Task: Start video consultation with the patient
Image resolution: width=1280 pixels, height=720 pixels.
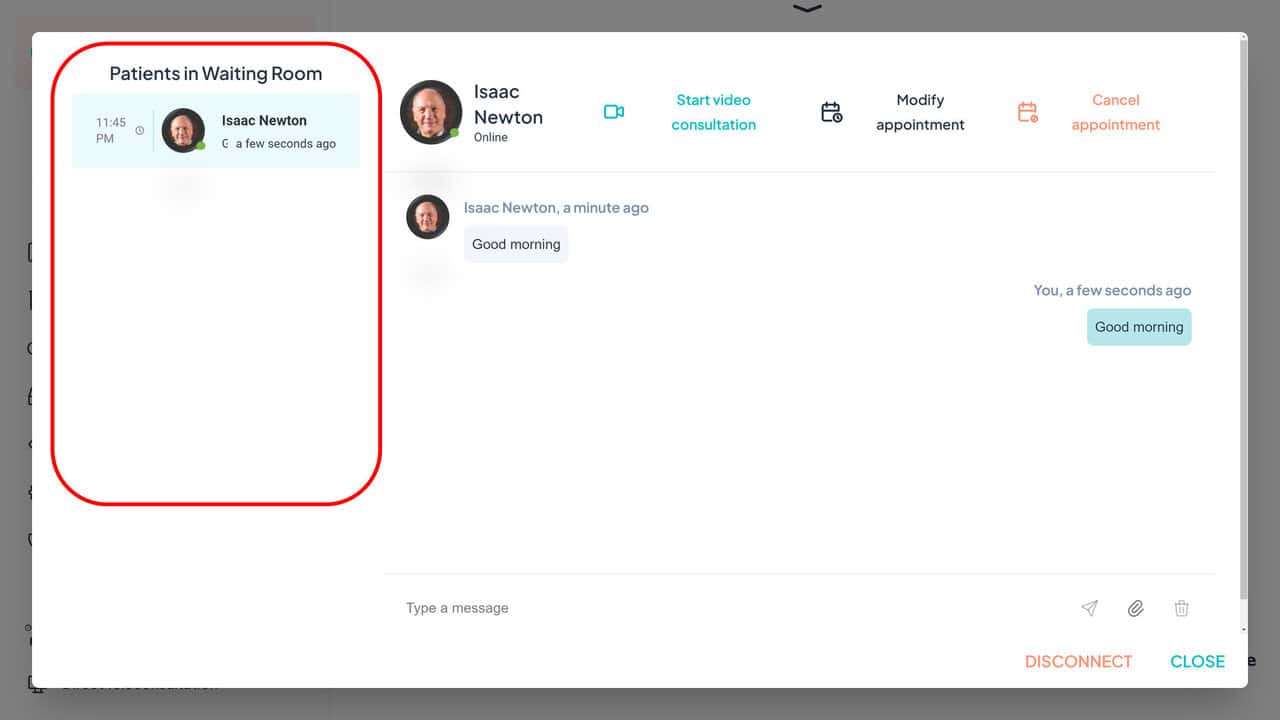Action: [x=713, y=112]
